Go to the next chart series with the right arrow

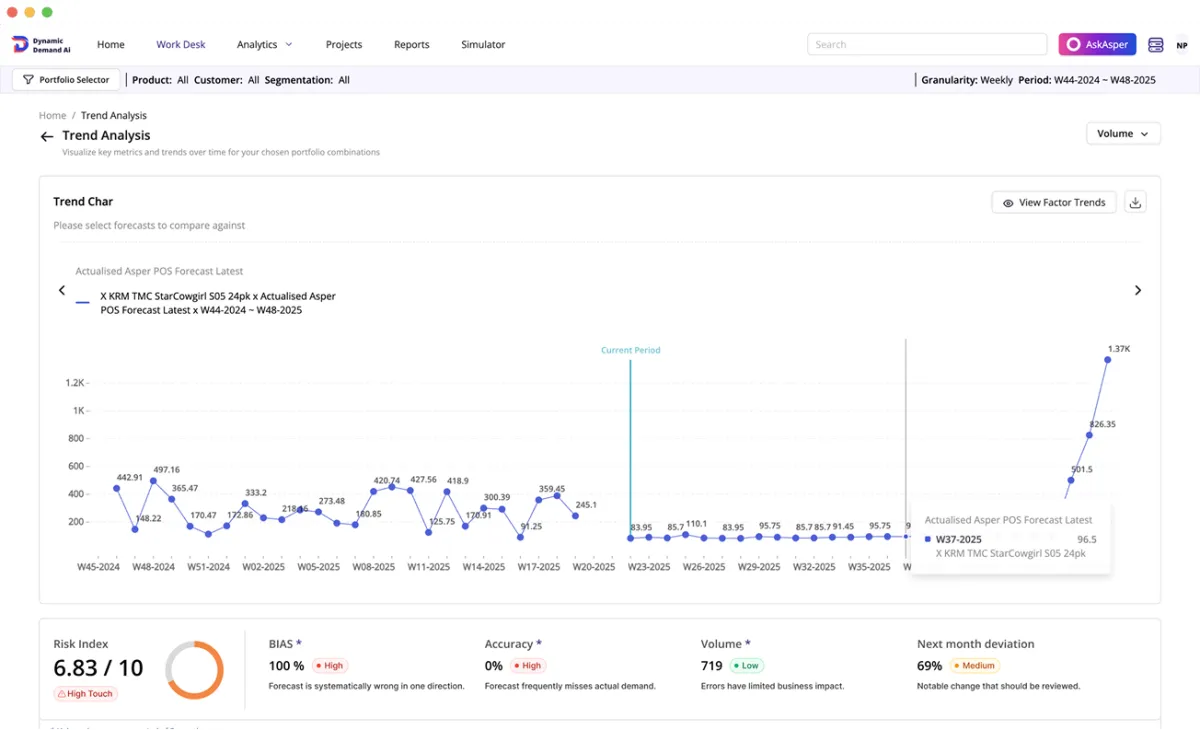point(1137,290)
